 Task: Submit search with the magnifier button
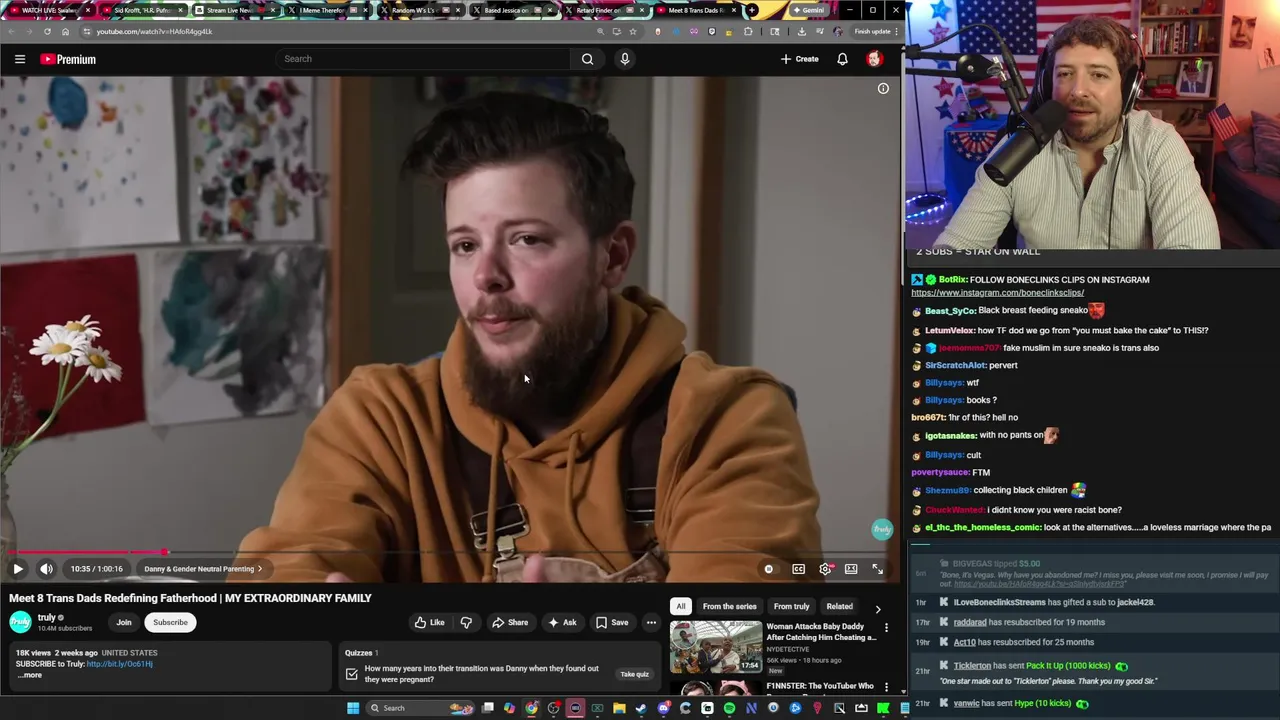tap(587, 59)
